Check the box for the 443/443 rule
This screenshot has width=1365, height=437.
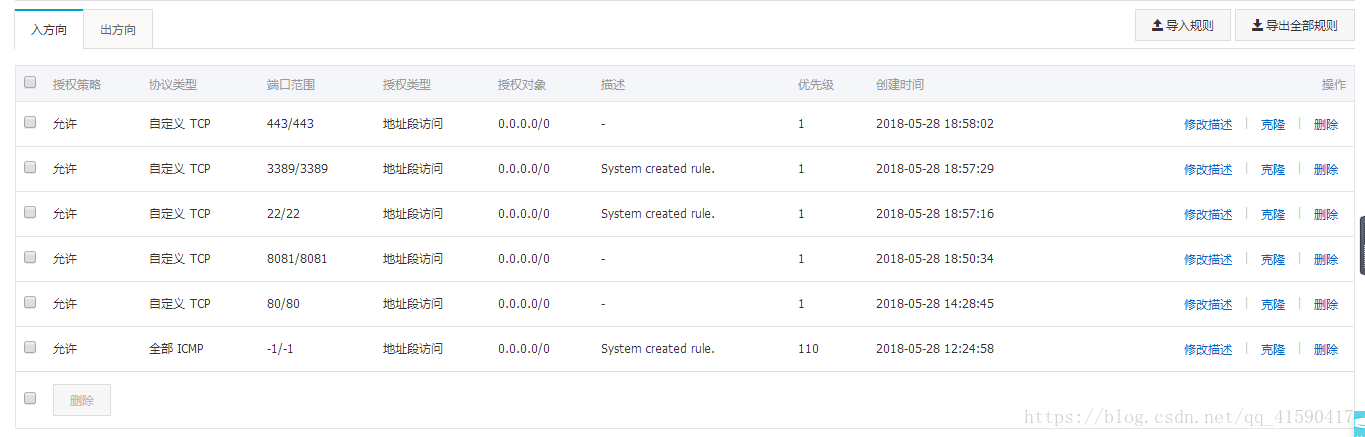pyautogui.click(x=30, y=122)
